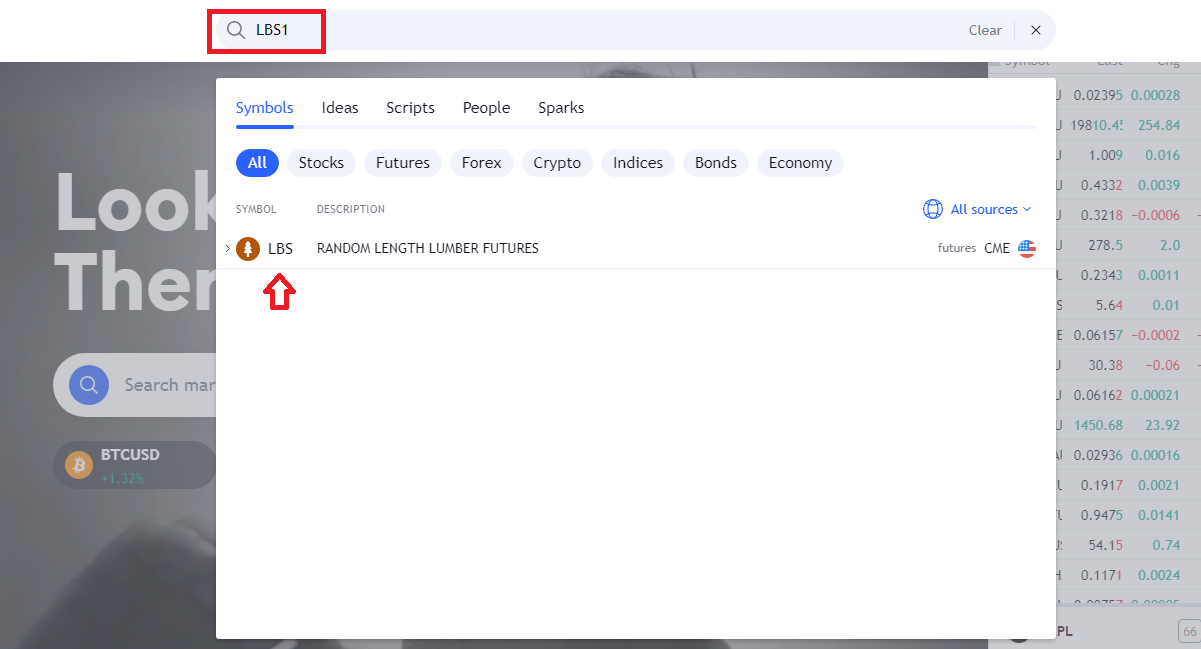The image size is (1201, 649).
Task: Open the Sparks tab
Action: [x=561, y=108]
